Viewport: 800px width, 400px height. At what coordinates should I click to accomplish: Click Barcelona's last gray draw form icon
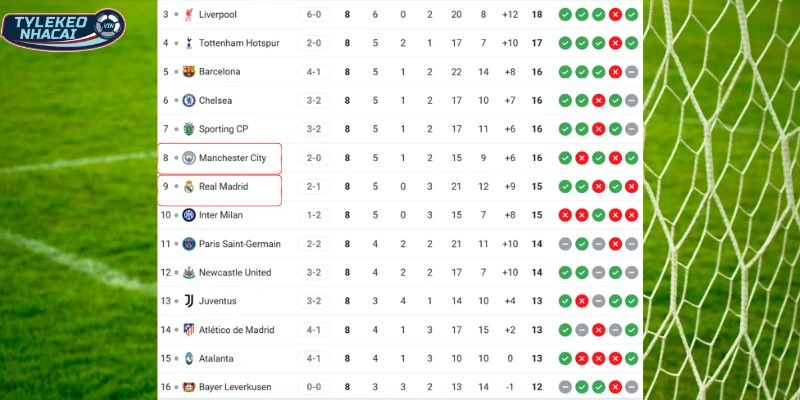631,72
